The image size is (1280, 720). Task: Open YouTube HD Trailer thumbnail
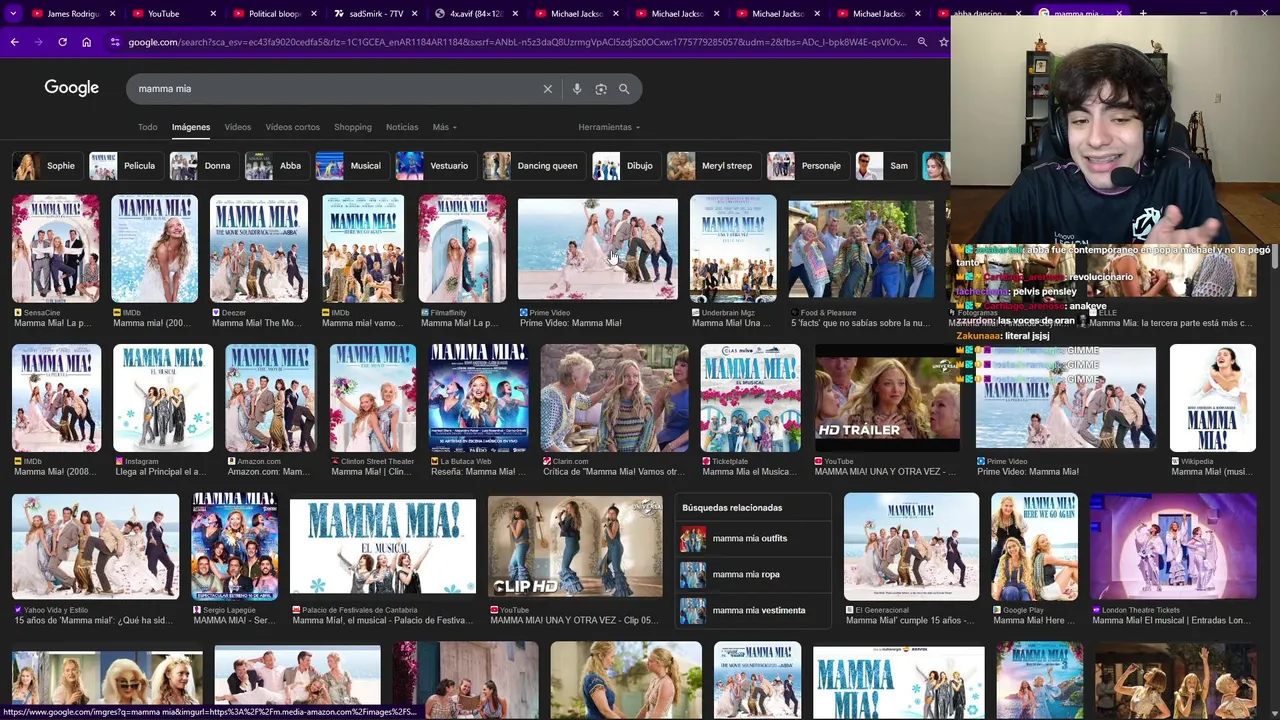(887, 398)
